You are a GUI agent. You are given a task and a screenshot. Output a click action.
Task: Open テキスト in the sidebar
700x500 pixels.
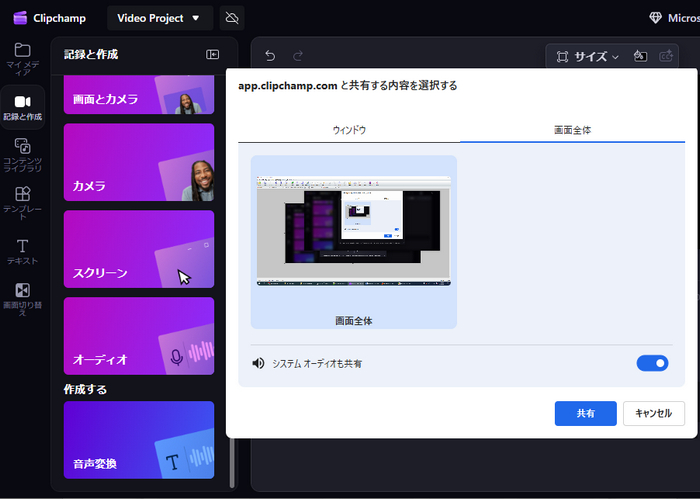click(22, 252)
